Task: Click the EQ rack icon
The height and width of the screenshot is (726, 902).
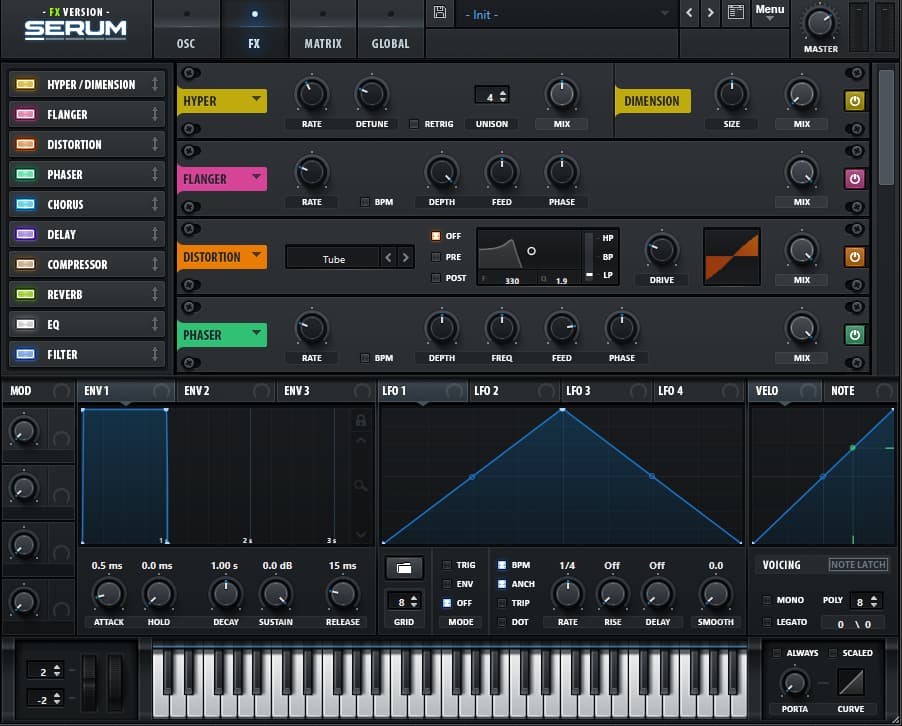Action: (x=25, y=324)
